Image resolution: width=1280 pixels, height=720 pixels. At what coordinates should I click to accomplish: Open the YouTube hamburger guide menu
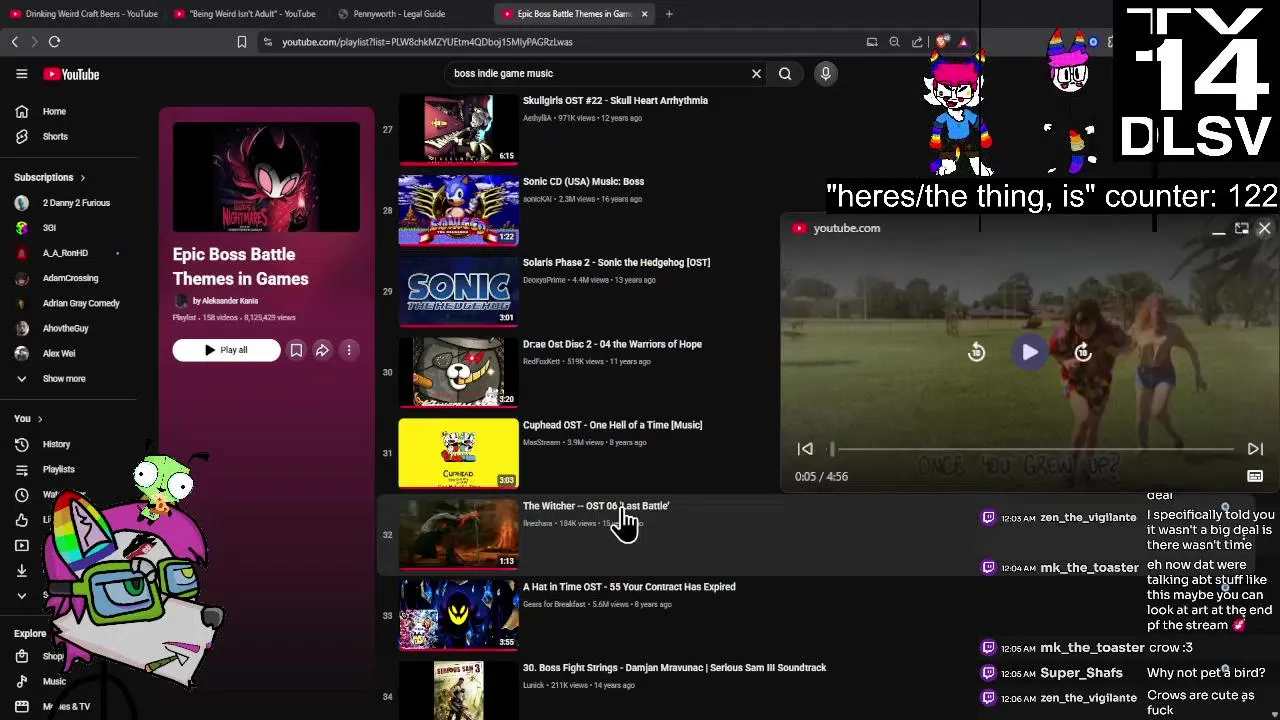tap(21, 74)
